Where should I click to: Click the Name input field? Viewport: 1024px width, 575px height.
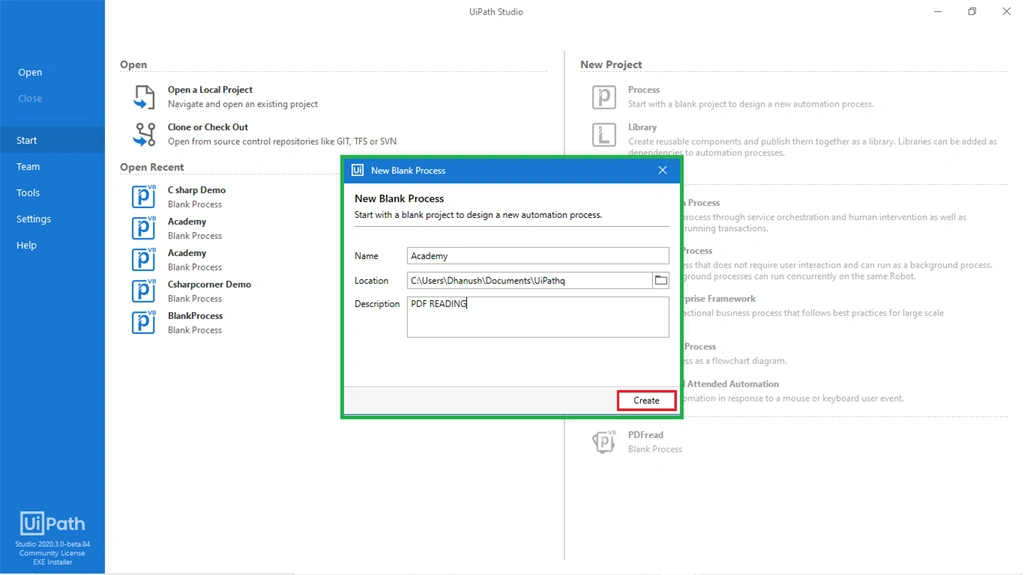537,255
